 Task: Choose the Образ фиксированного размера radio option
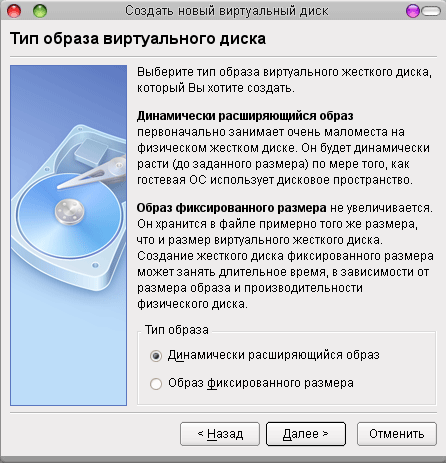pos(156,384)
